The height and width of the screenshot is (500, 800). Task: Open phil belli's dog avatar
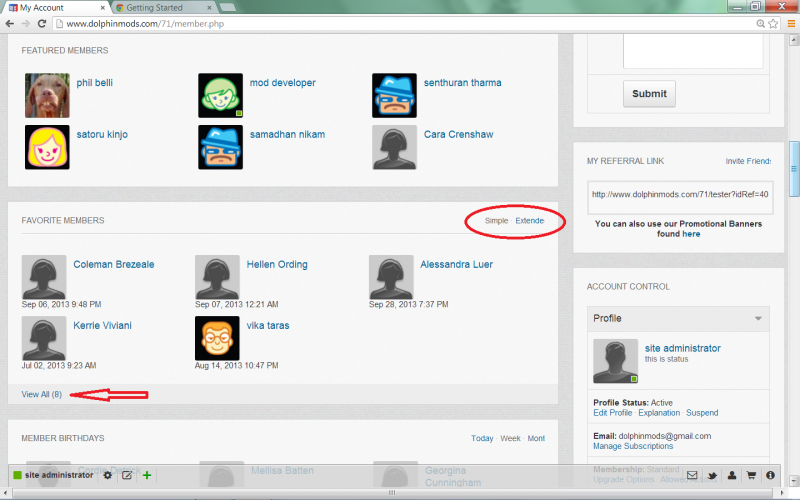47,95
